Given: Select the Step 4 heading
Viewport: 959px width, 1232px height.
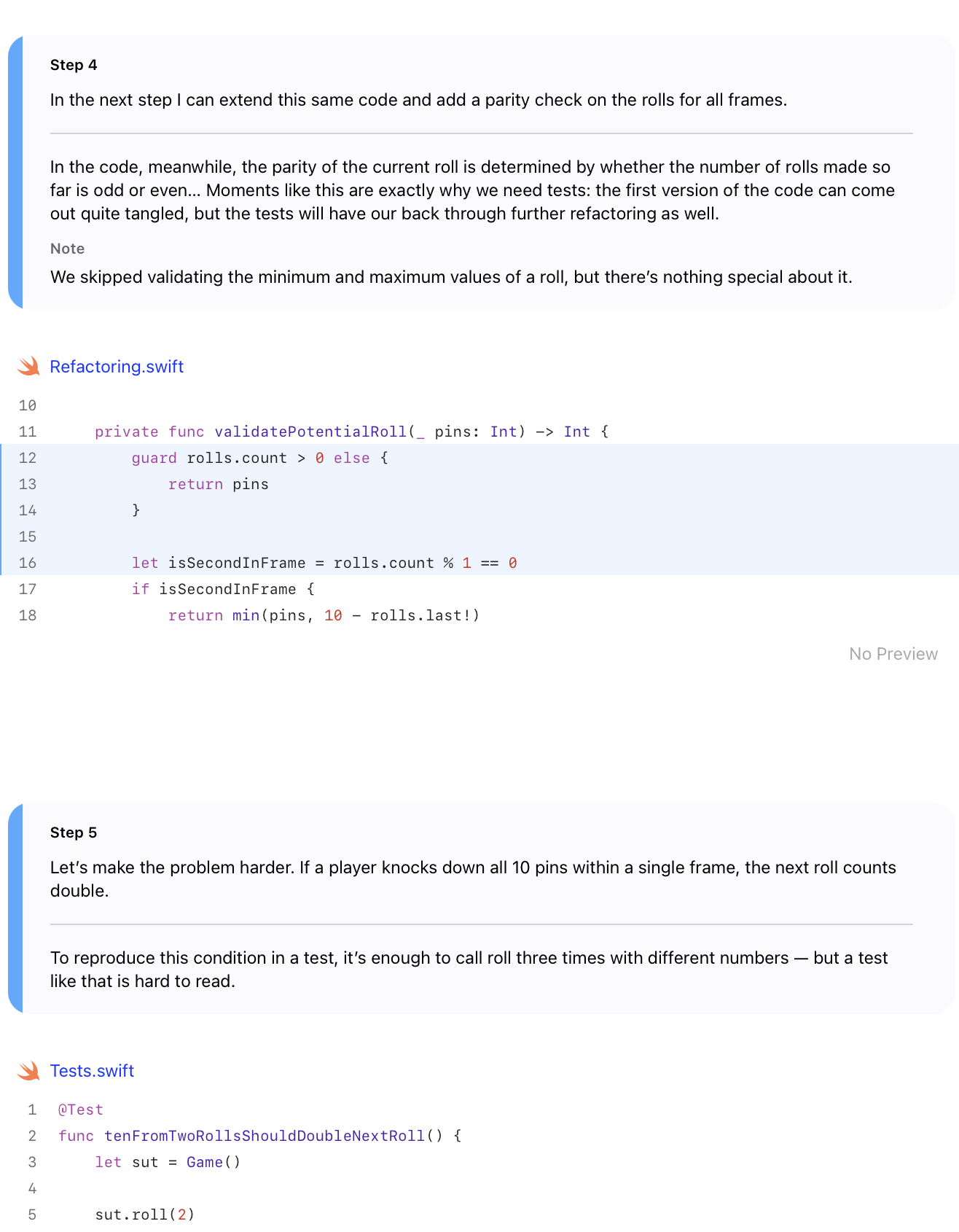Looking at the screenshot, I should [74, 65].
